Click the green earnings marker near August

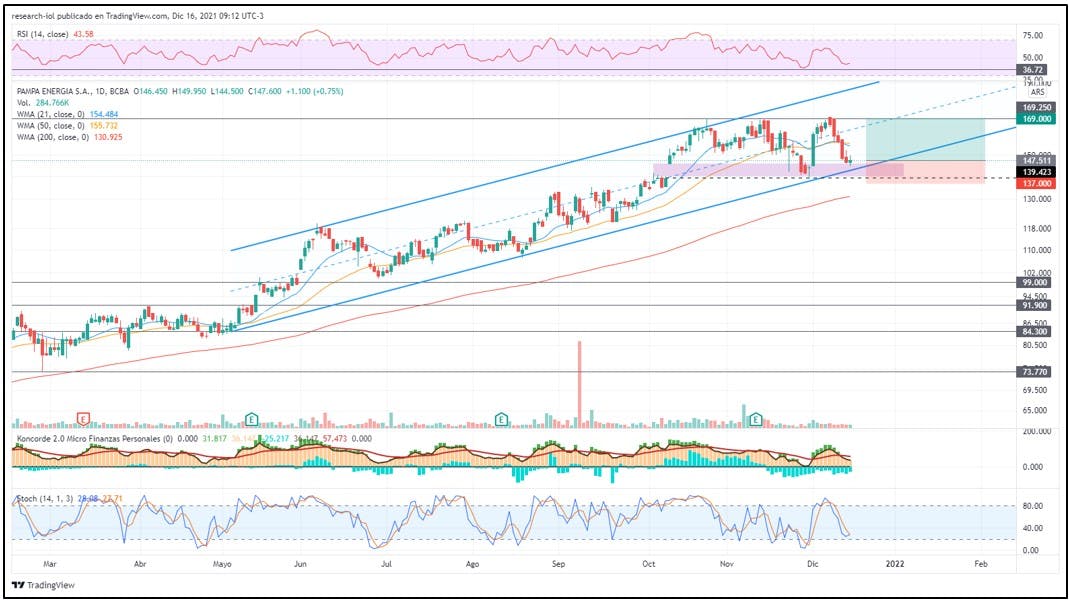coord(501,419)
